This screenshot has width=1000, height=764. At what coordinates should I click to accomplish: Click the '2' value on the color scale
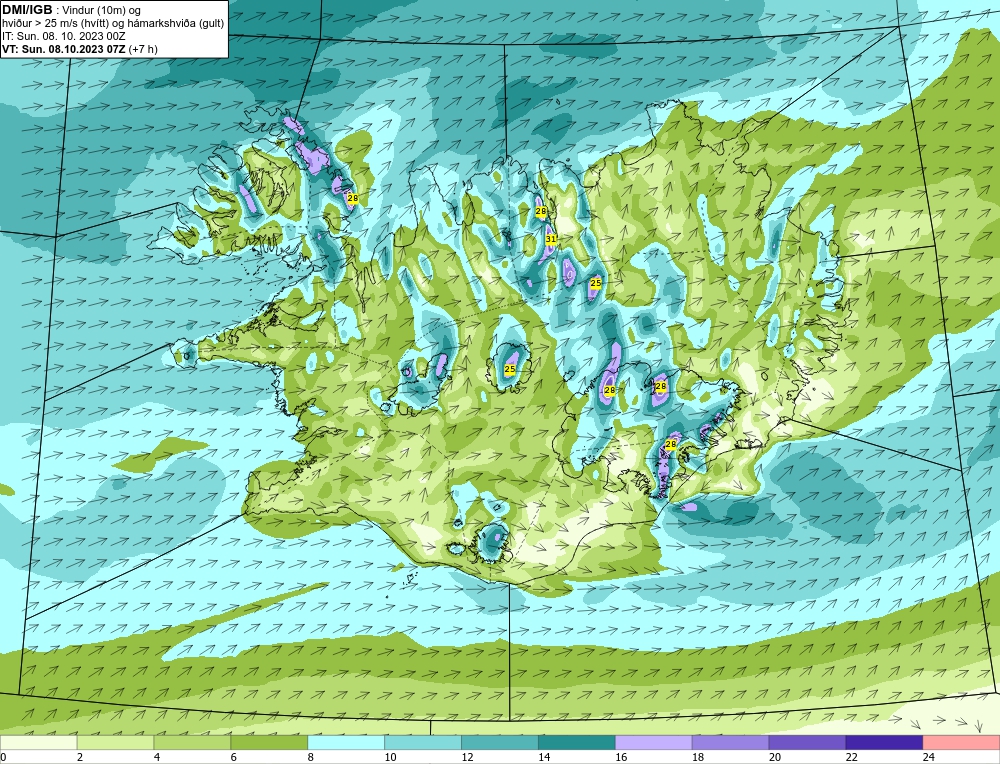tap(80, 758)
